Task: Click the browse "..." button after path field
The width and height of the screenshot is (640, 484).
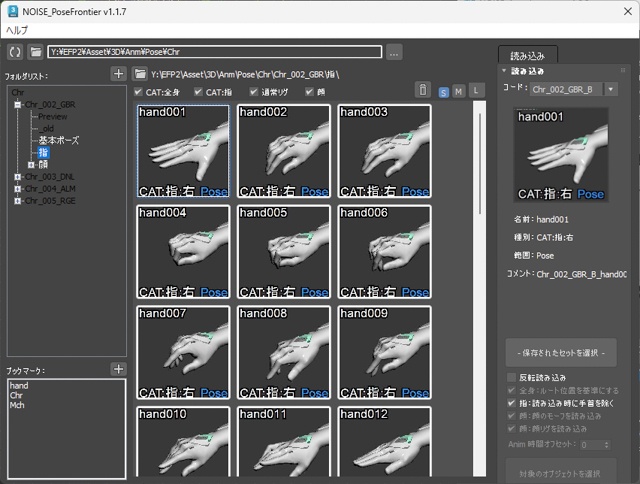Action: [394, 52]
